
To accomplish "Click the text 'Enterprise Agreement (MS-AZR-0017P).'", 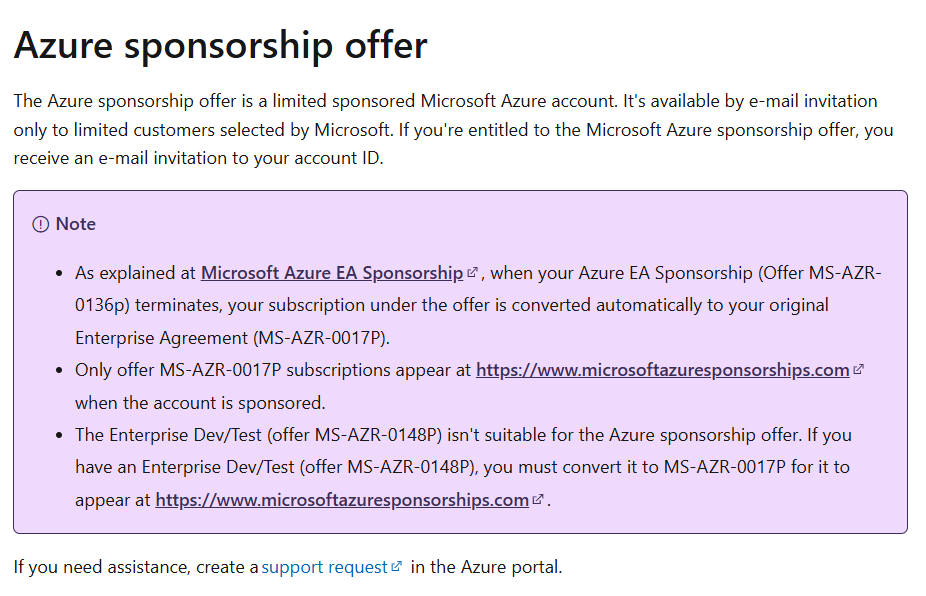I will coord(233,338).
